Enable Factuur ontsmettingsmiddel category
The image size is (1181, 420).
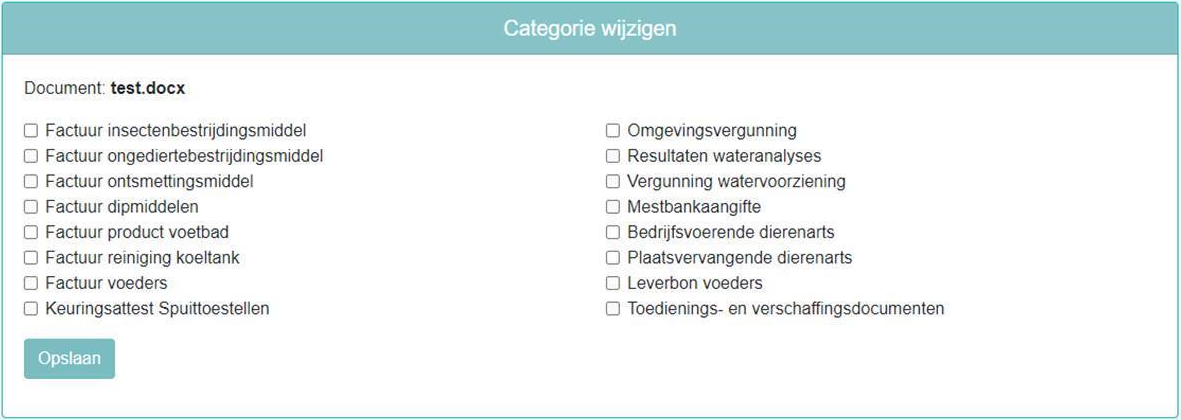point(31,182)
